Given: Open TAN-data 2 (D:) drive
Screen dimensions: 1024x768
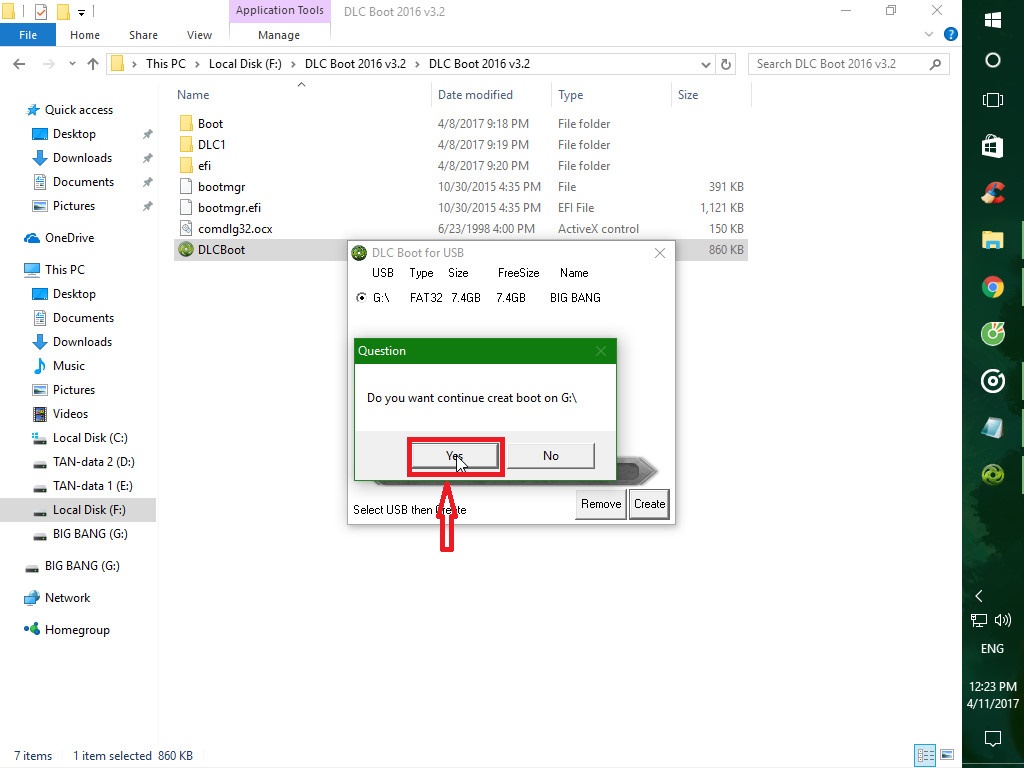Looking at the screenshot, I should (93, 462).
